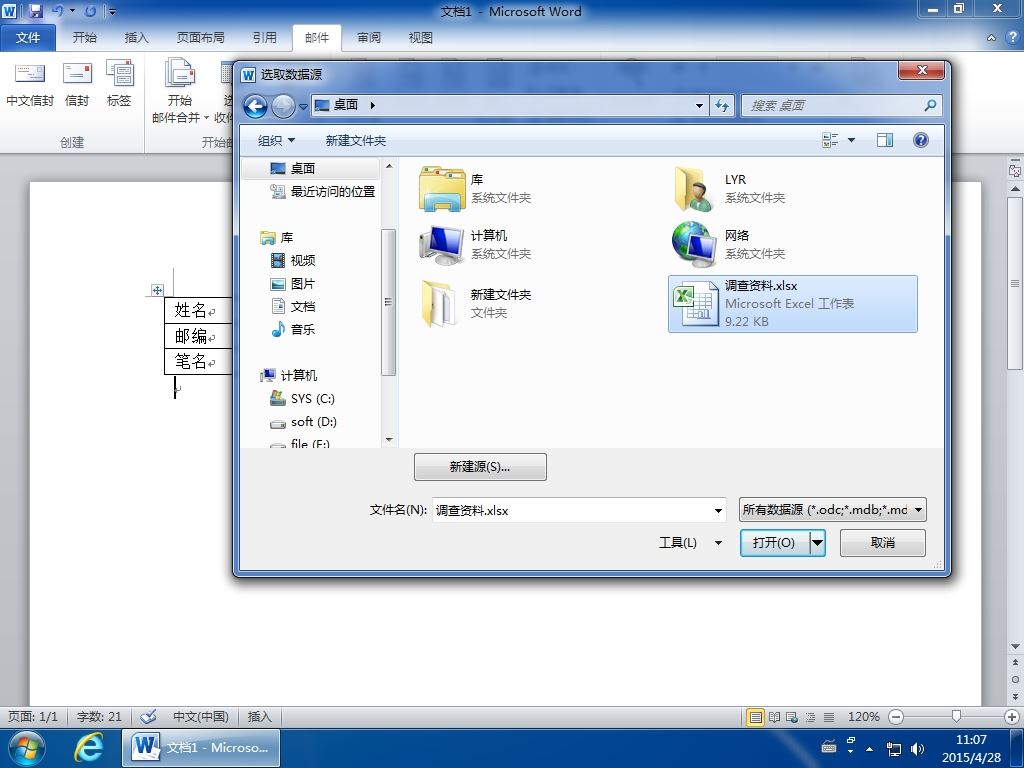Viewport: 1024px width, 768px height.
Task: Select soft (D:) drive in navigation pane
Action: [x=304, y=422]
